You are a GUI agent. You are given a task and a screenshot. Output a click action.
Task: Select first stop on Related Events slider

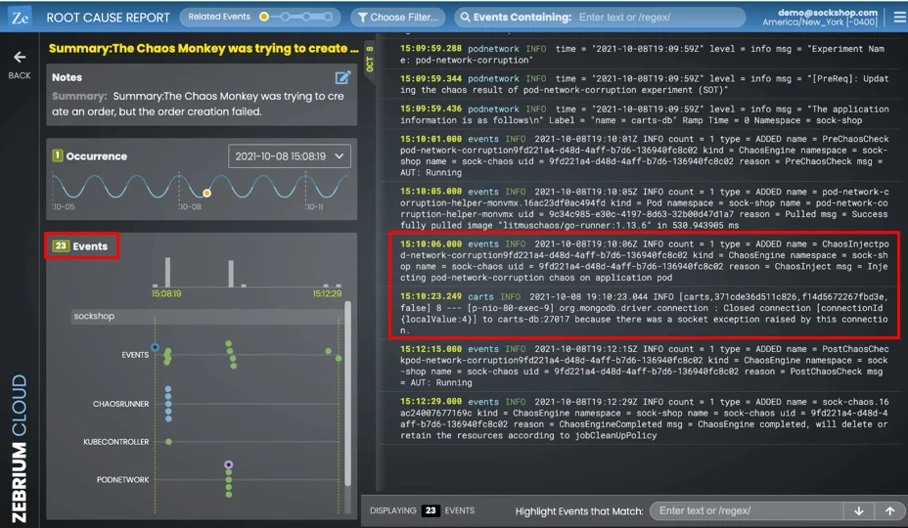264,17
